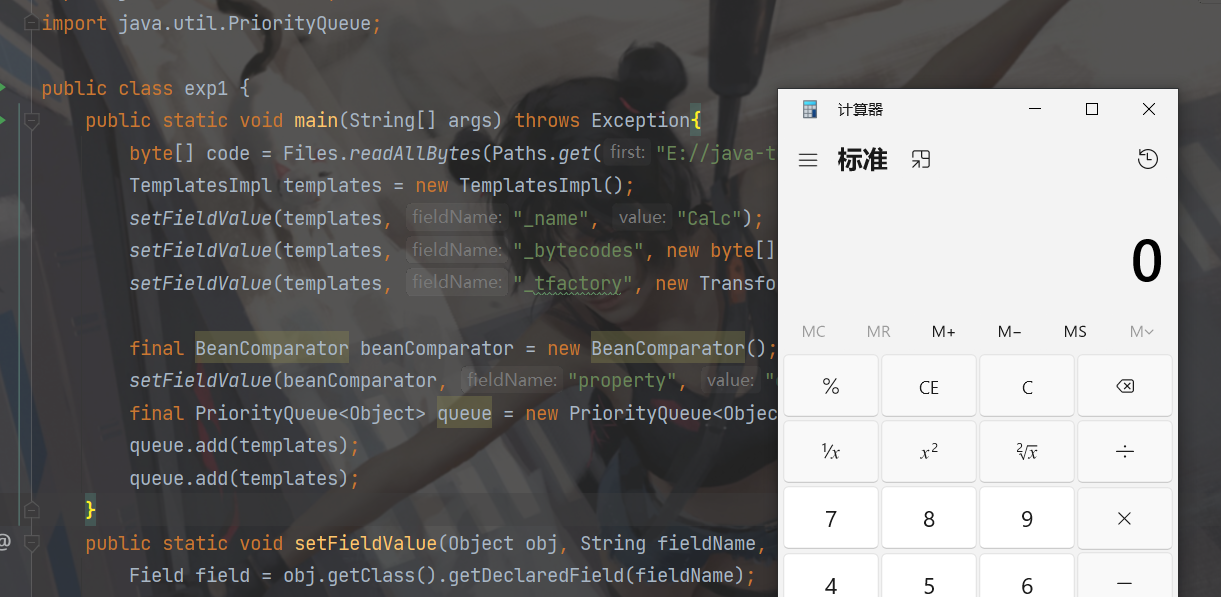
Task: Click the divide operator in Calculator
Action: tap(1125, 452)
